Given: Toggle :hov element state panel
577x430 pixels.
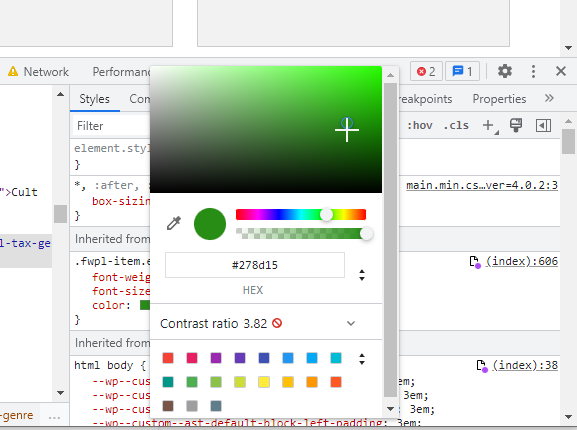Looking at the screenshot, I should [420, 125].
